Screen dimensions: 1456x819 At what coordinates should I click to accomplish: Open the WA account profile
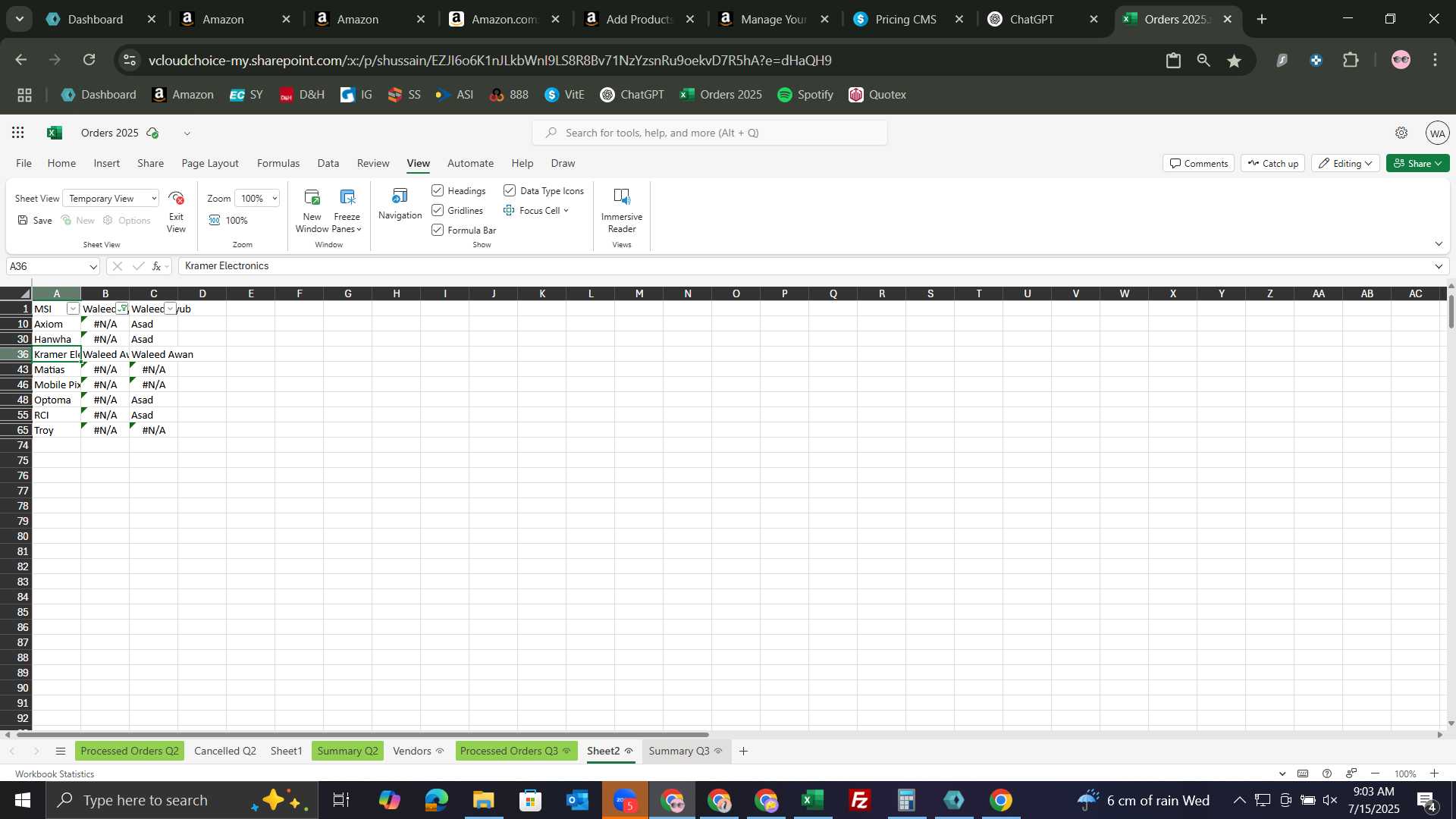coord(1437,133)
